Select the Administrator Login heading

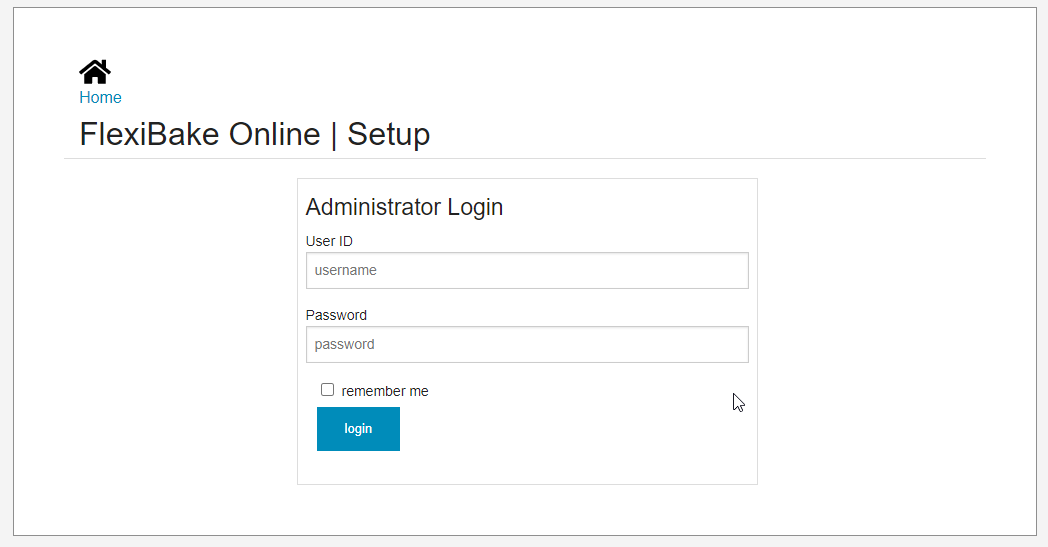[404, 207]
